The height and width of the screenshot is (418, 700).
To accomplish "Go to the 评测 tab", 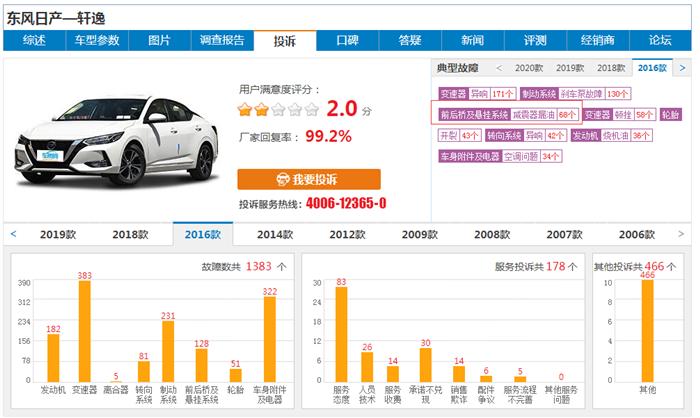I will coord(535,41).
